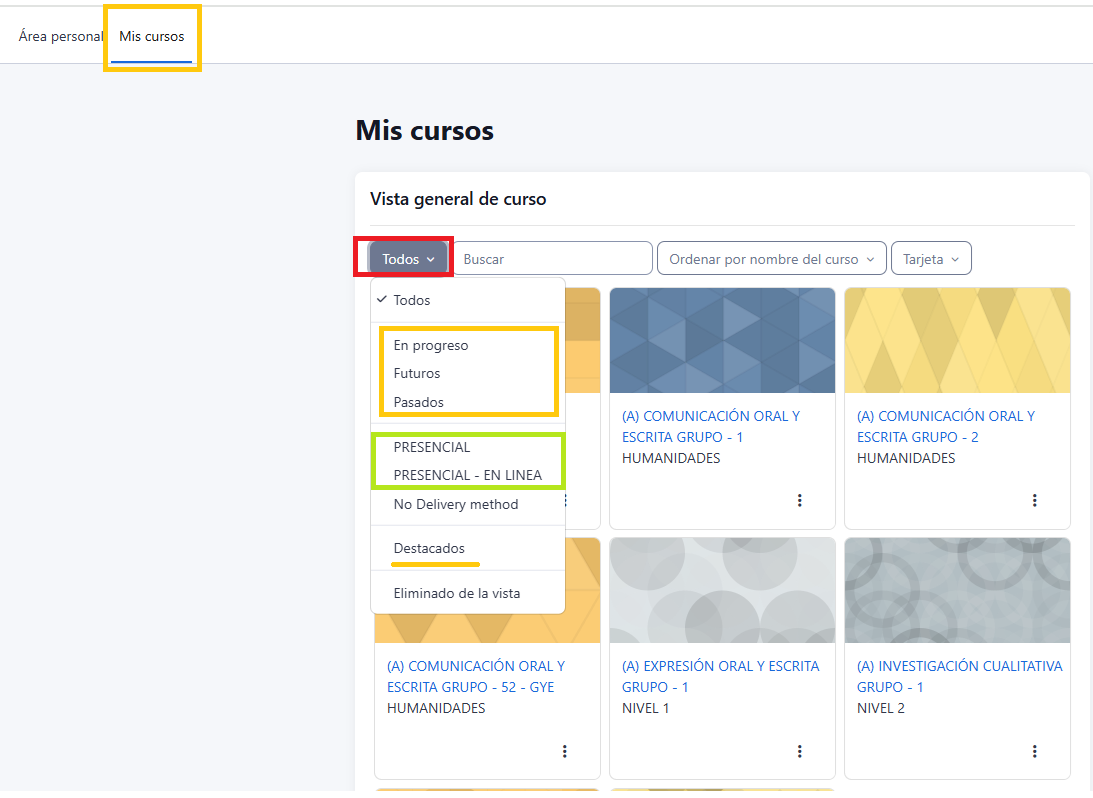Viewport: 1093px width, 798px height.
Task: Open three-dot menu for Grupo 52 GYE course
Action: (x=564, y=751)
